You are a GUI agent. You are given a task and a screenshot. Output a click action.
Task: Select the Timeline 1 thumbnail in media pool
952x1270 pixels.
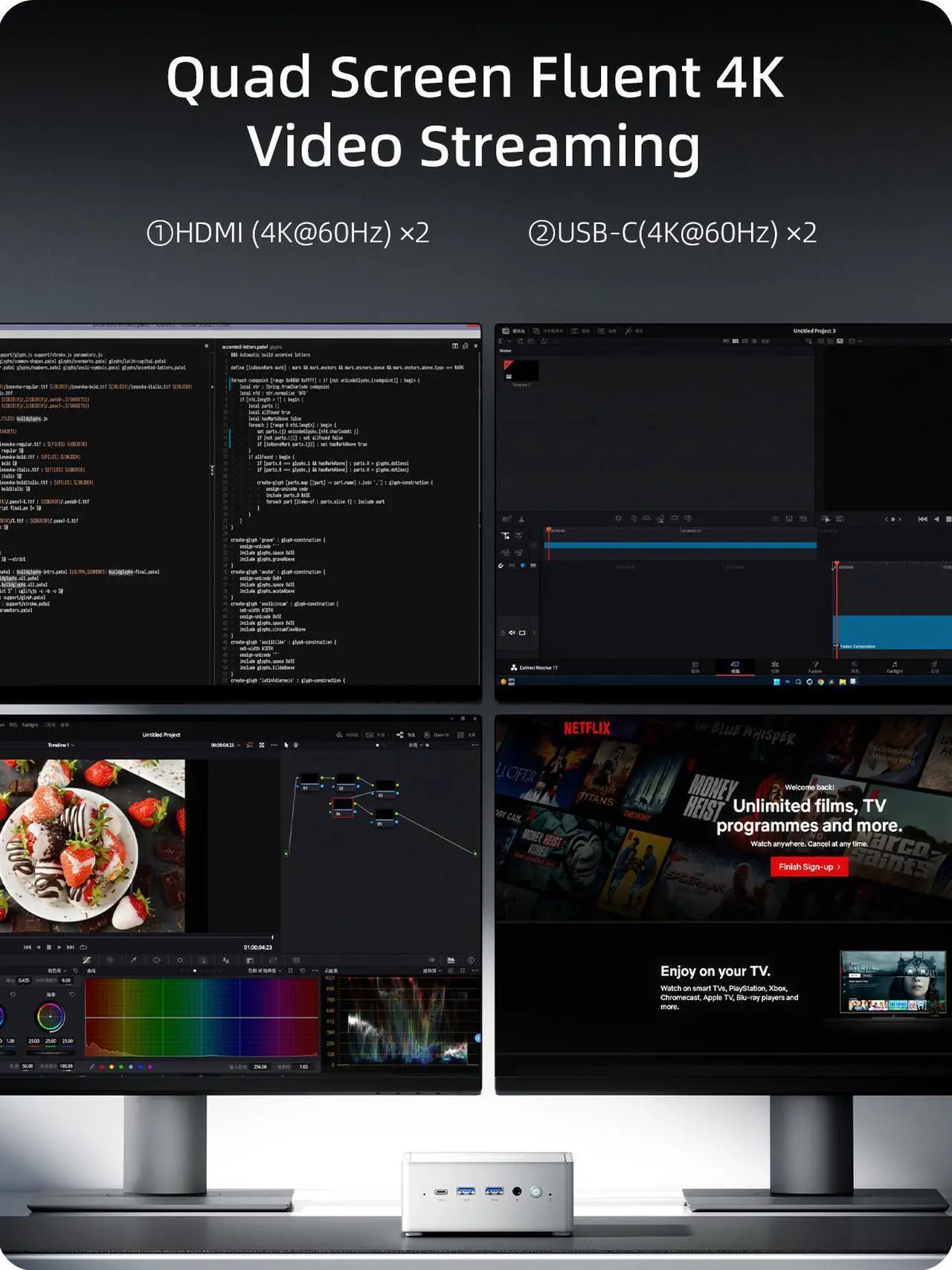coord(521,371)
